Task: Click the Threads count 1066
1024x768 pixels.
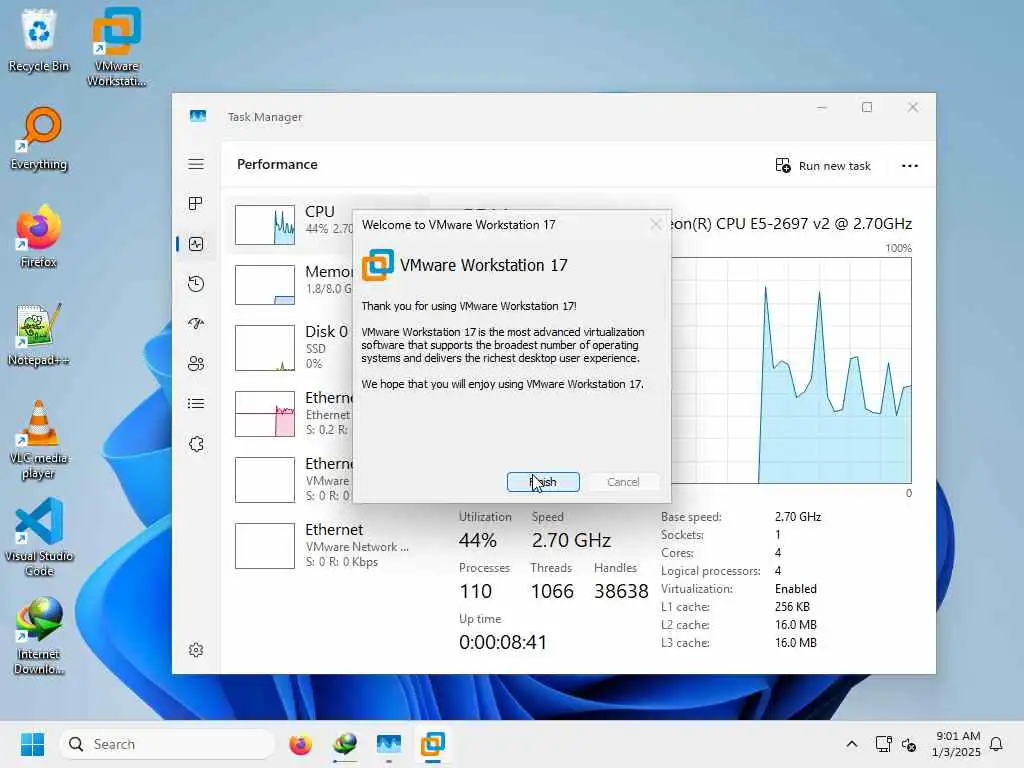Action: click(x=552, y=592)
